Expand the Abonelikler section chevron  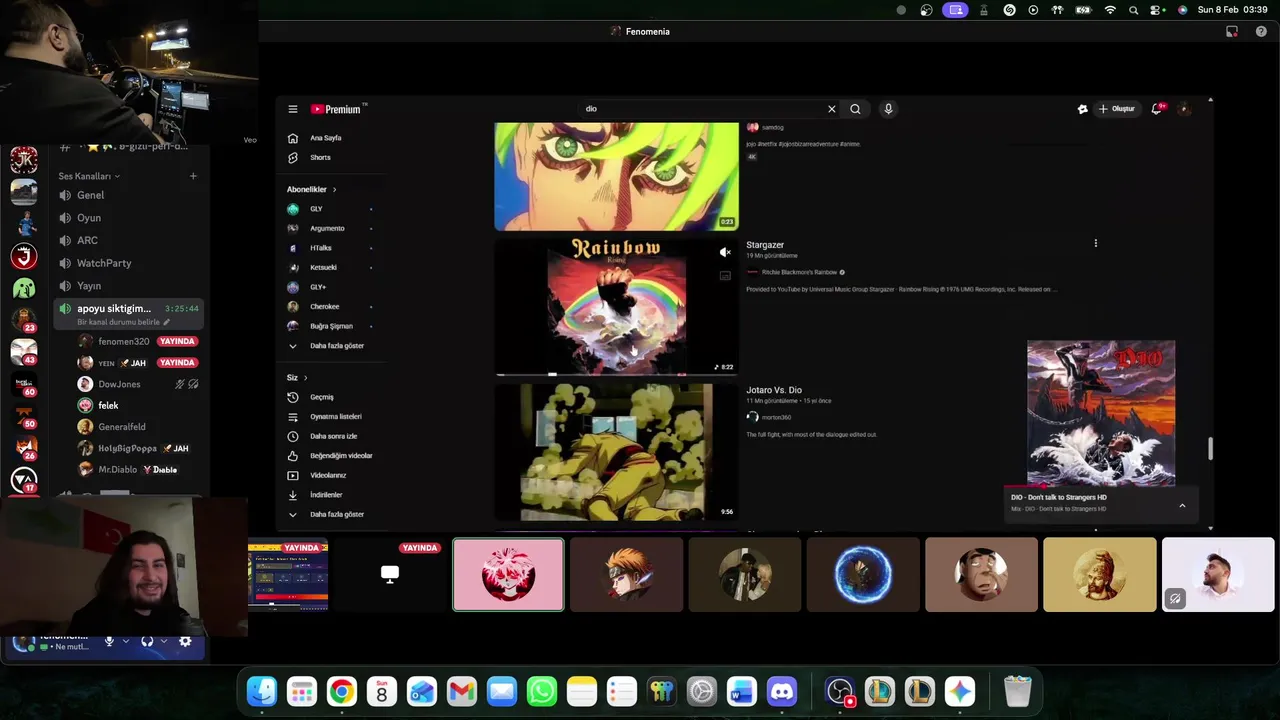pyautogui.click(x=334, y=189)
